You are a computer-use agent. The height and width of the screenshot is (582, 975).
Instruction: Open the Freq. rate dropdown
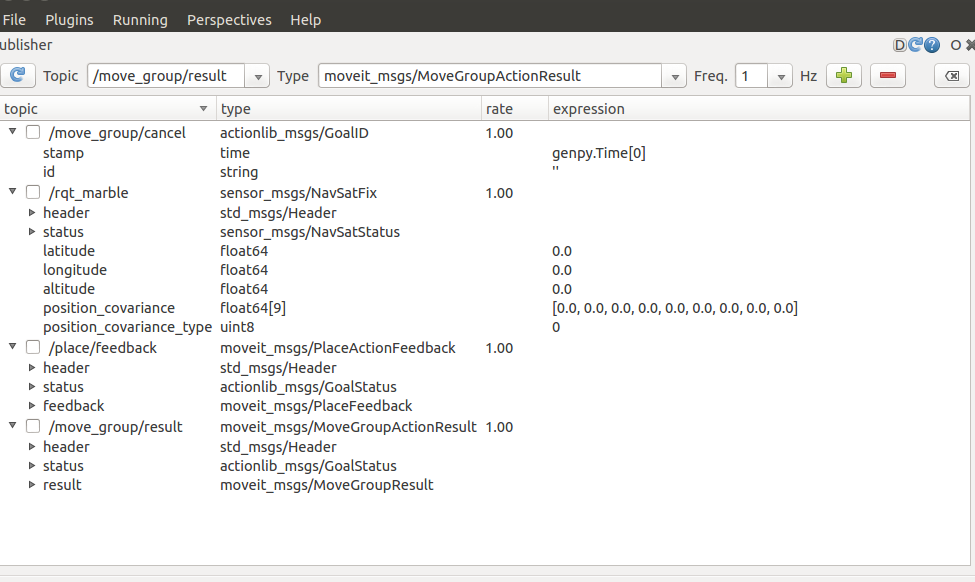(x=781, y=76)
